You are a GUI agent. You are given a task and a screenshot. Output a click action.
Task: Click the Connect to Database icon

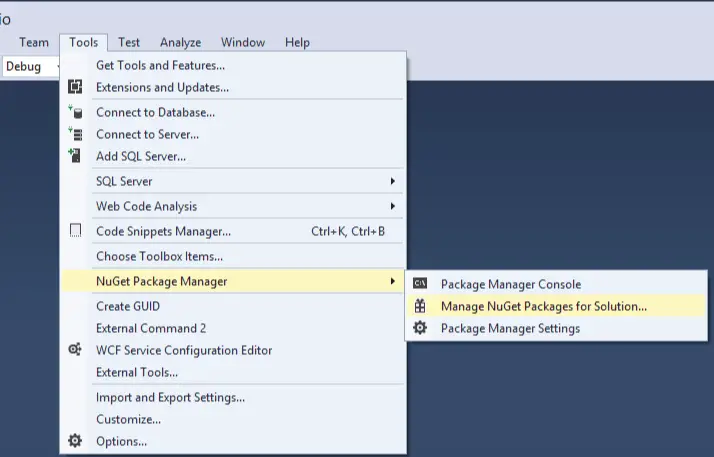pyautogui.click(x=75, y=112)
